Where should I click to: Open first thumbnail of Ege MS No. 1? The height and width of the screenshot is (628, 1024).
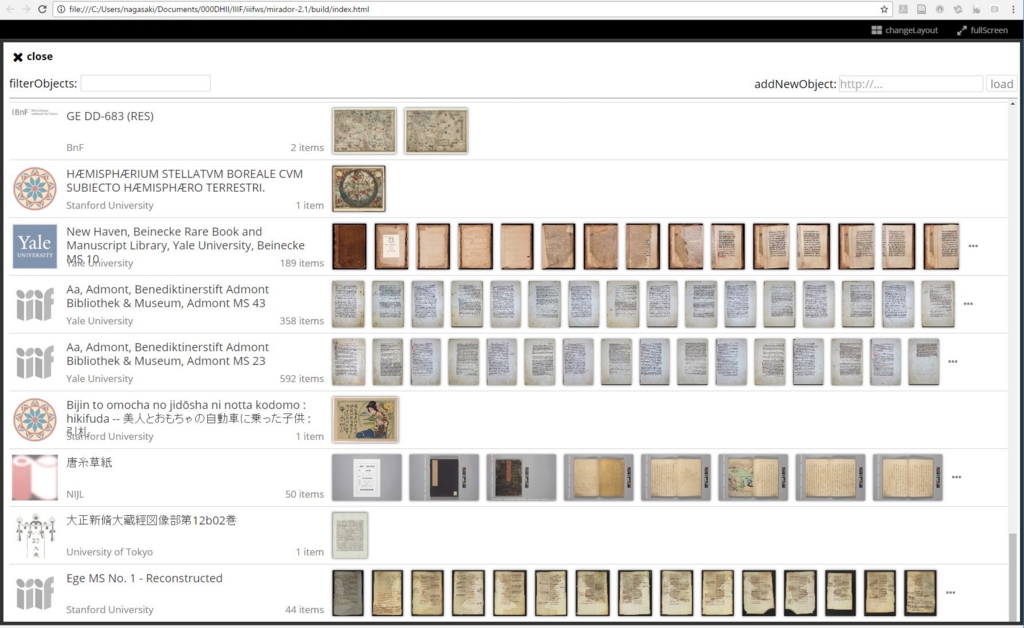(x=348, y=593)
